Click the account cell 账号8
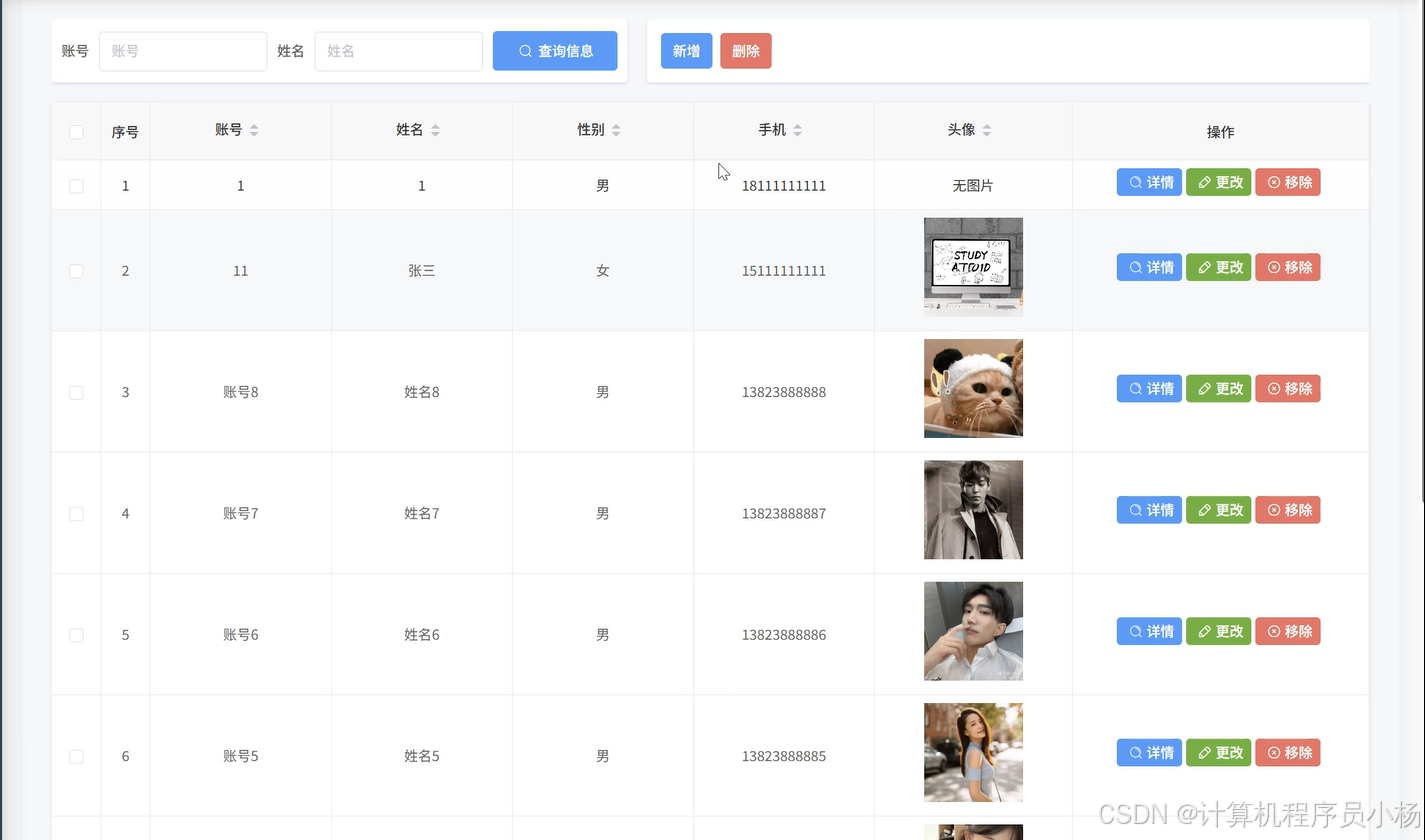The height and width of the screenshot is (840, 1425). point(241,393)
